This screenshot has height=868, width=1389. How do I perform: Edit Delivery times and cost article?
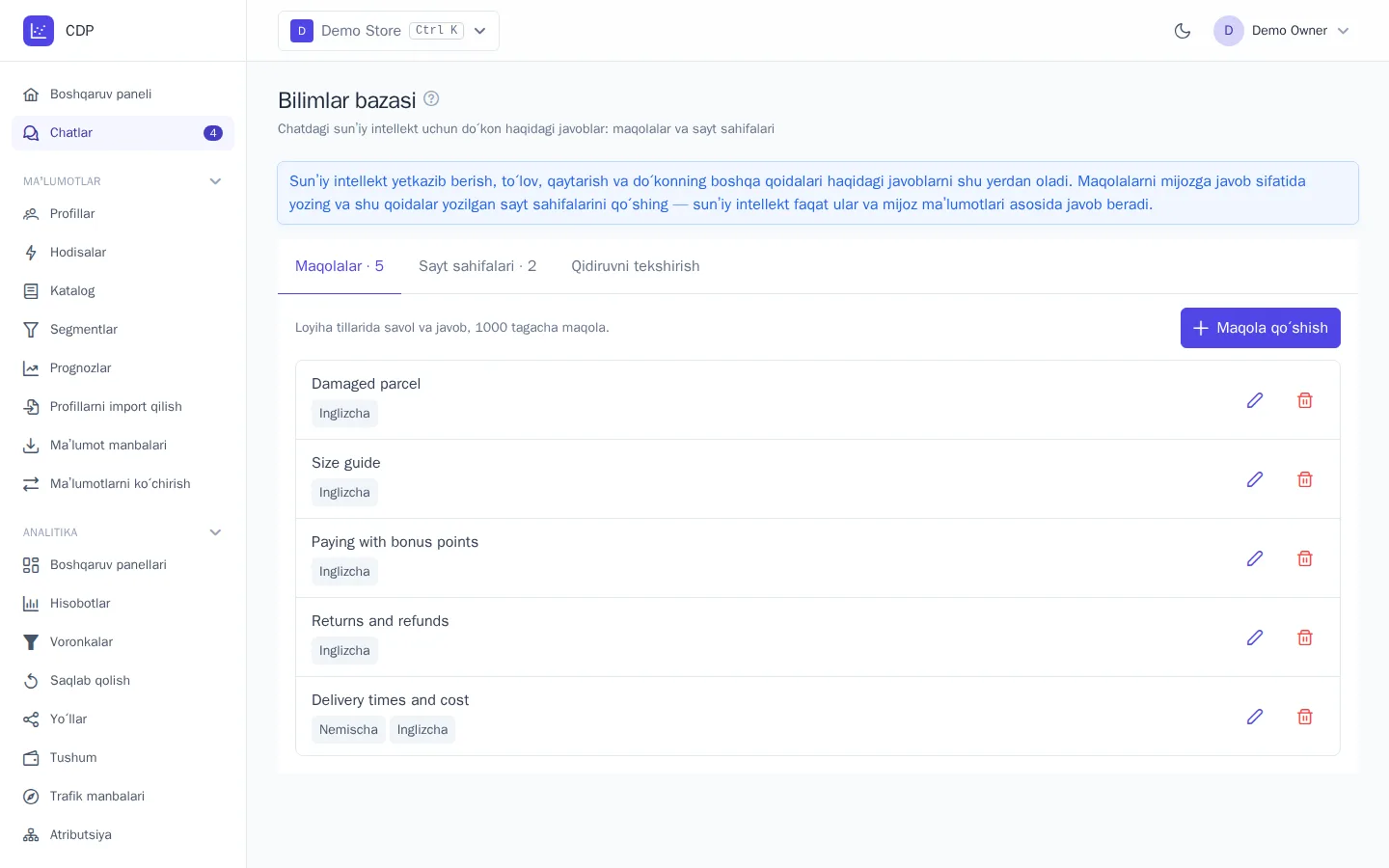[x=1255, y=717]
